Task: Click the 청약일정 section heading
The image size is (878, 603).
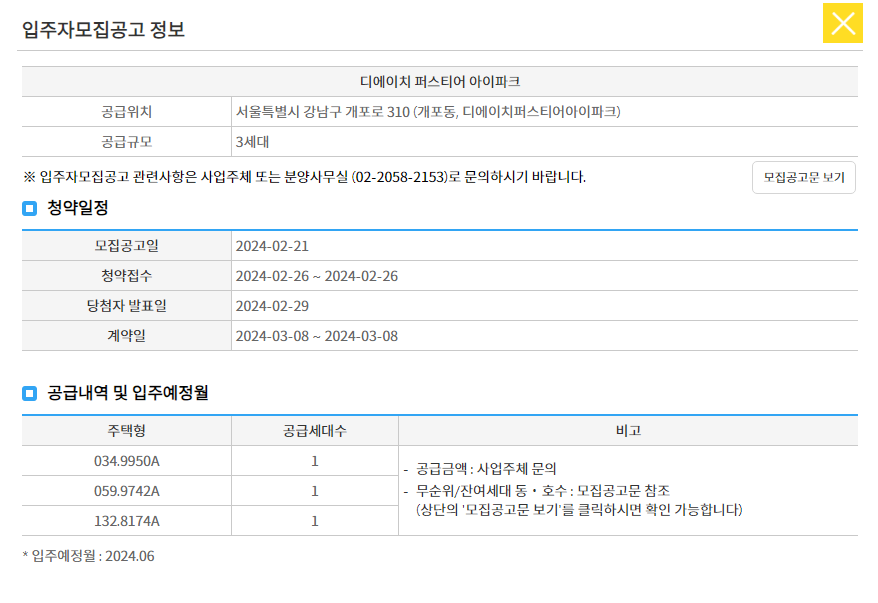Action: click(x=78, y=208)
